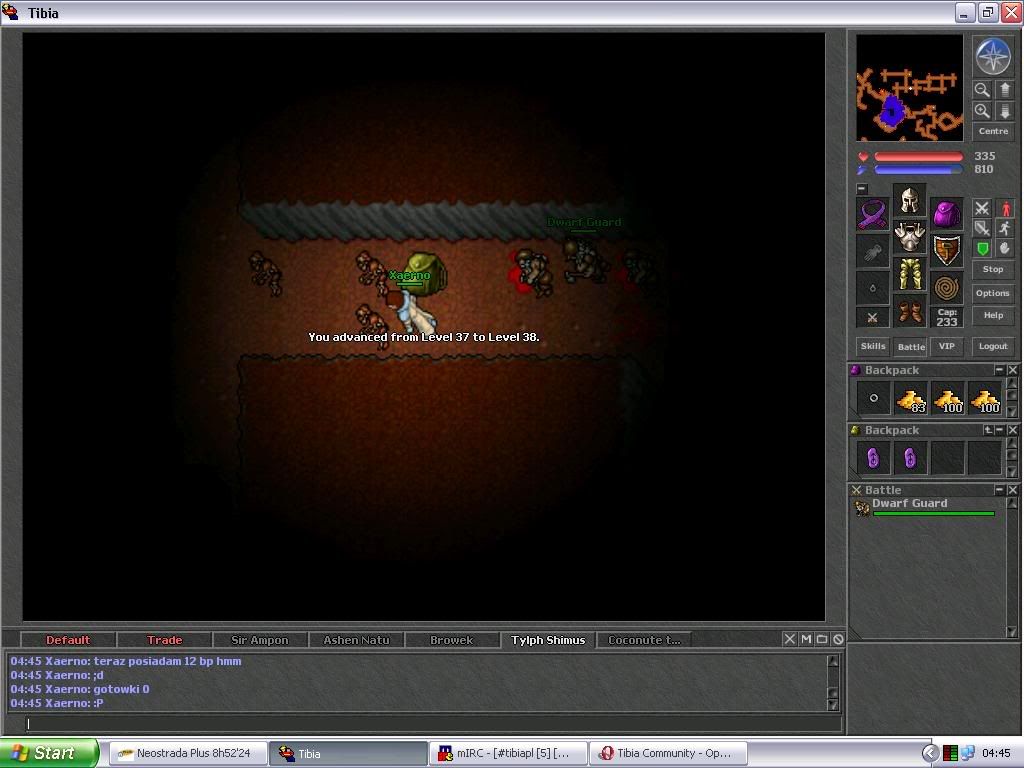Toggle stand-still mode with the red figure

(x=1005, y=208)
